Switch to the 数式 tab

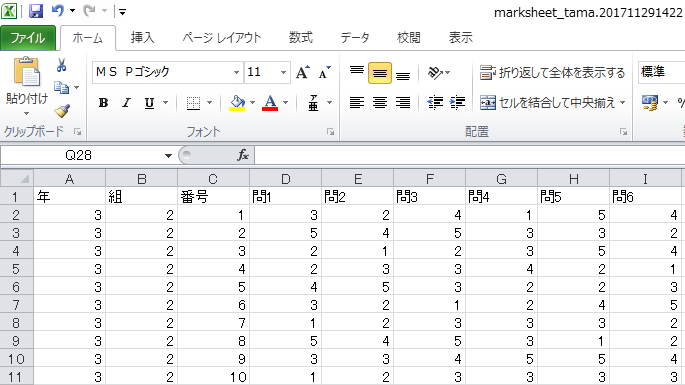pos(301,38)
